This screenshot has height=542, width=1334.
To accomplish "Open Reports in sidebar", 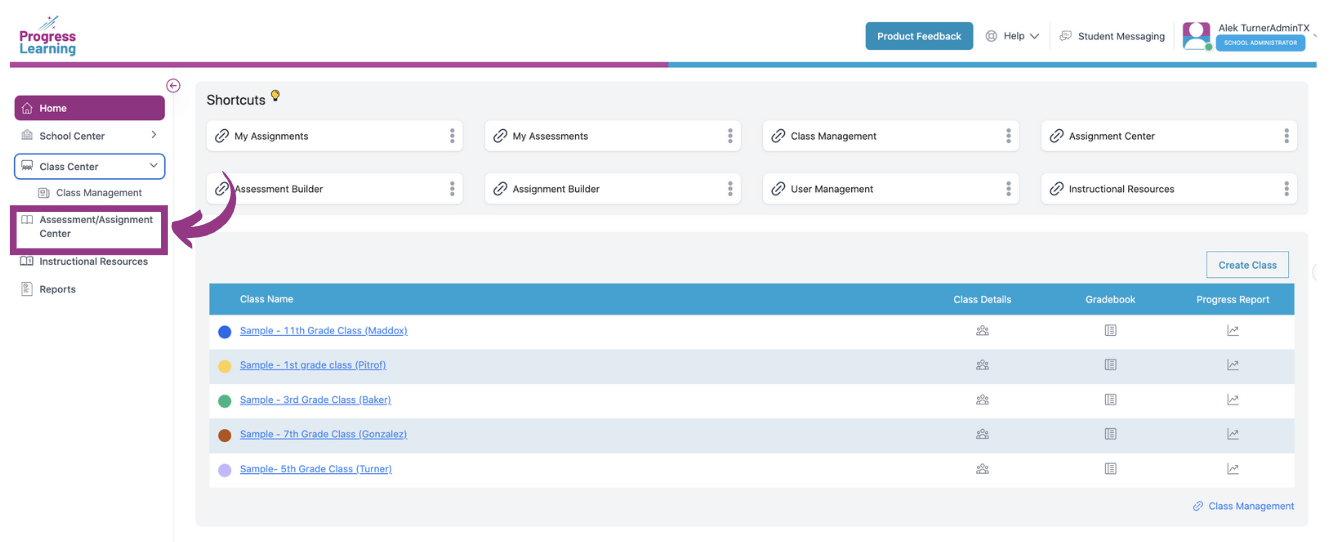I will pyautogui.click(x=48, y=289).
